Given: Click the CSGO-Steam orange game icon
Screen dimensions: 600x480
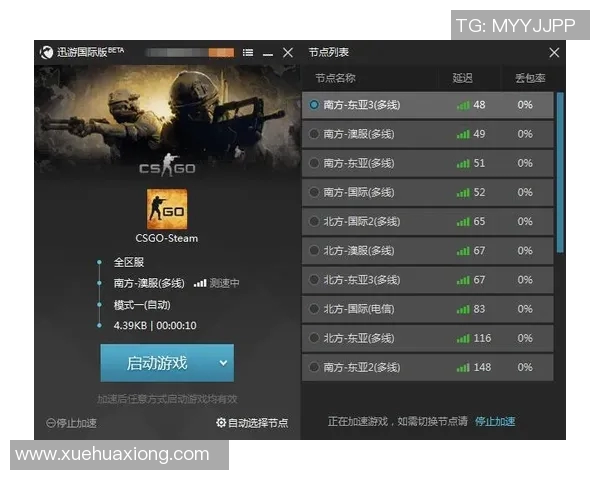Looking at the screenshot, I should 167,209.
